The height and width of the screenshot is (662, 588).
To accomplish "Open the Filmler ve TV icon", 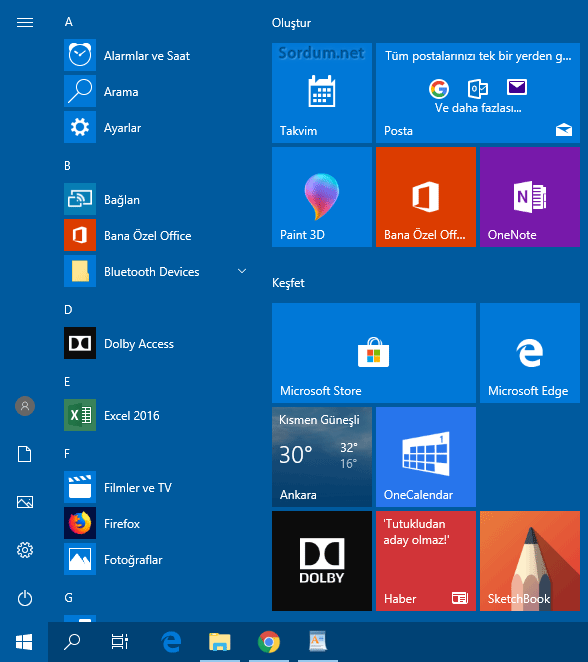I will click(80, 487).
